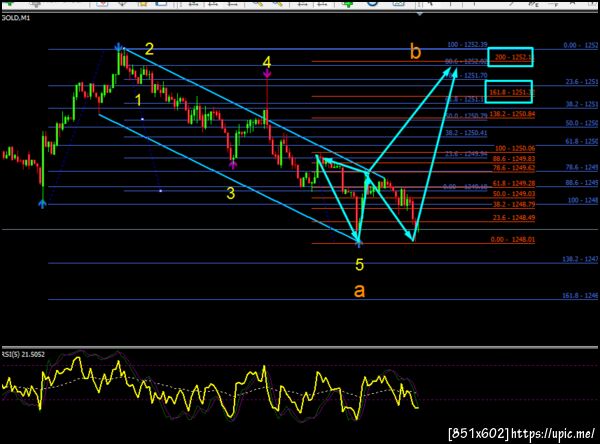600x444 pixels.
Task: Select the blue fib label "38.2 - 1250.41"
Action: 466,133
